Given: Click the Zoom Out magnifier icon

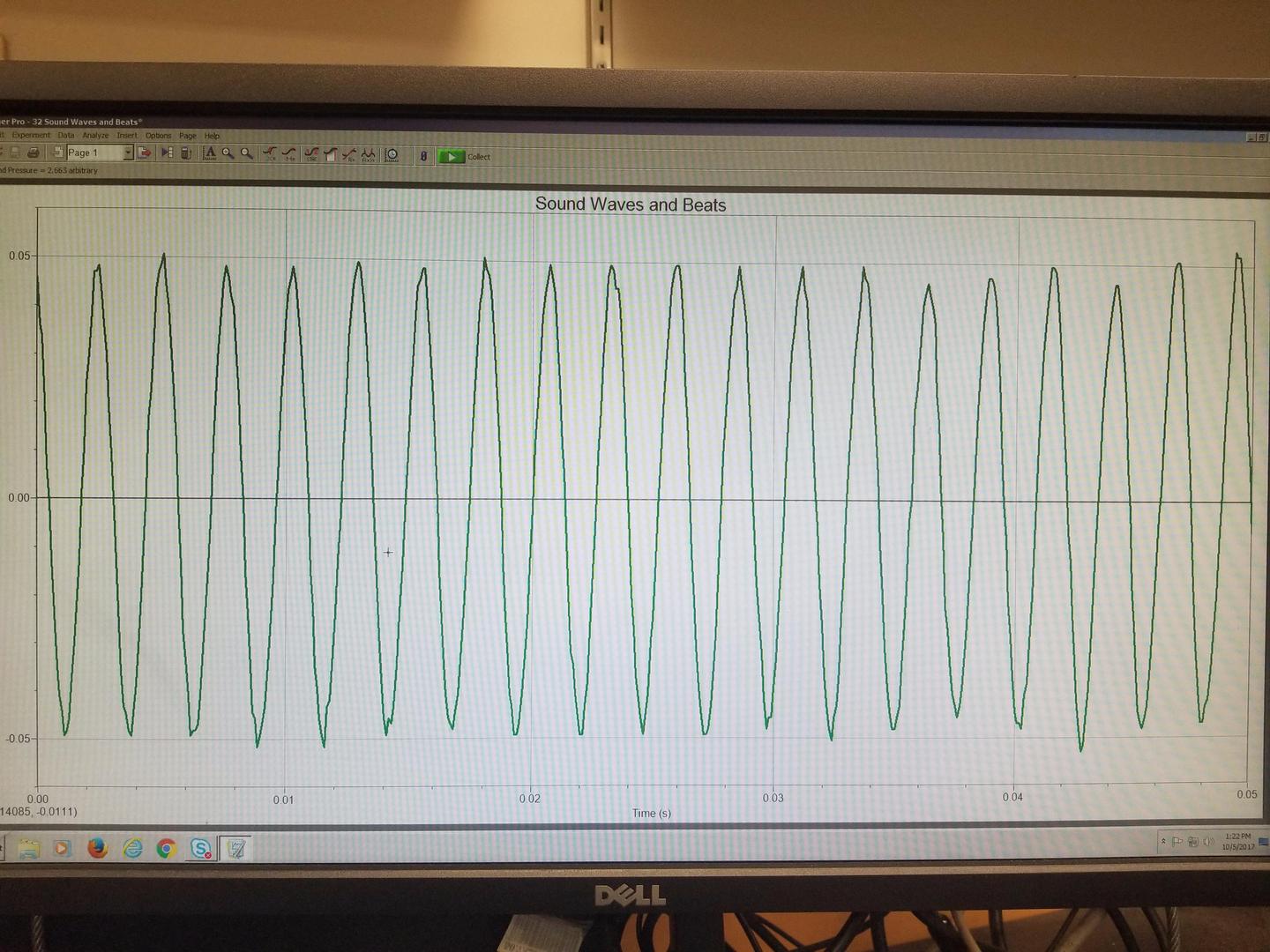Looking at the screenshot, I should 247,153.
